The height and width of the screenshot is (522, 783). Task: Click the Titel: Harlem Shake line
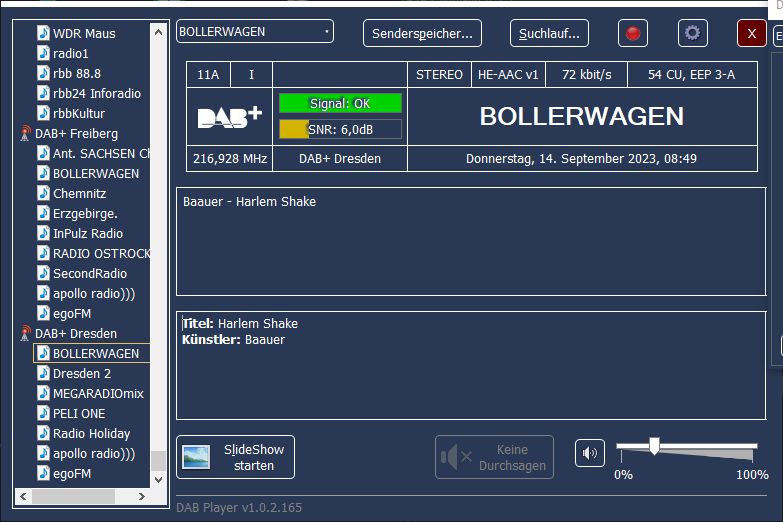pyautogui.click(x=240, y=324)
